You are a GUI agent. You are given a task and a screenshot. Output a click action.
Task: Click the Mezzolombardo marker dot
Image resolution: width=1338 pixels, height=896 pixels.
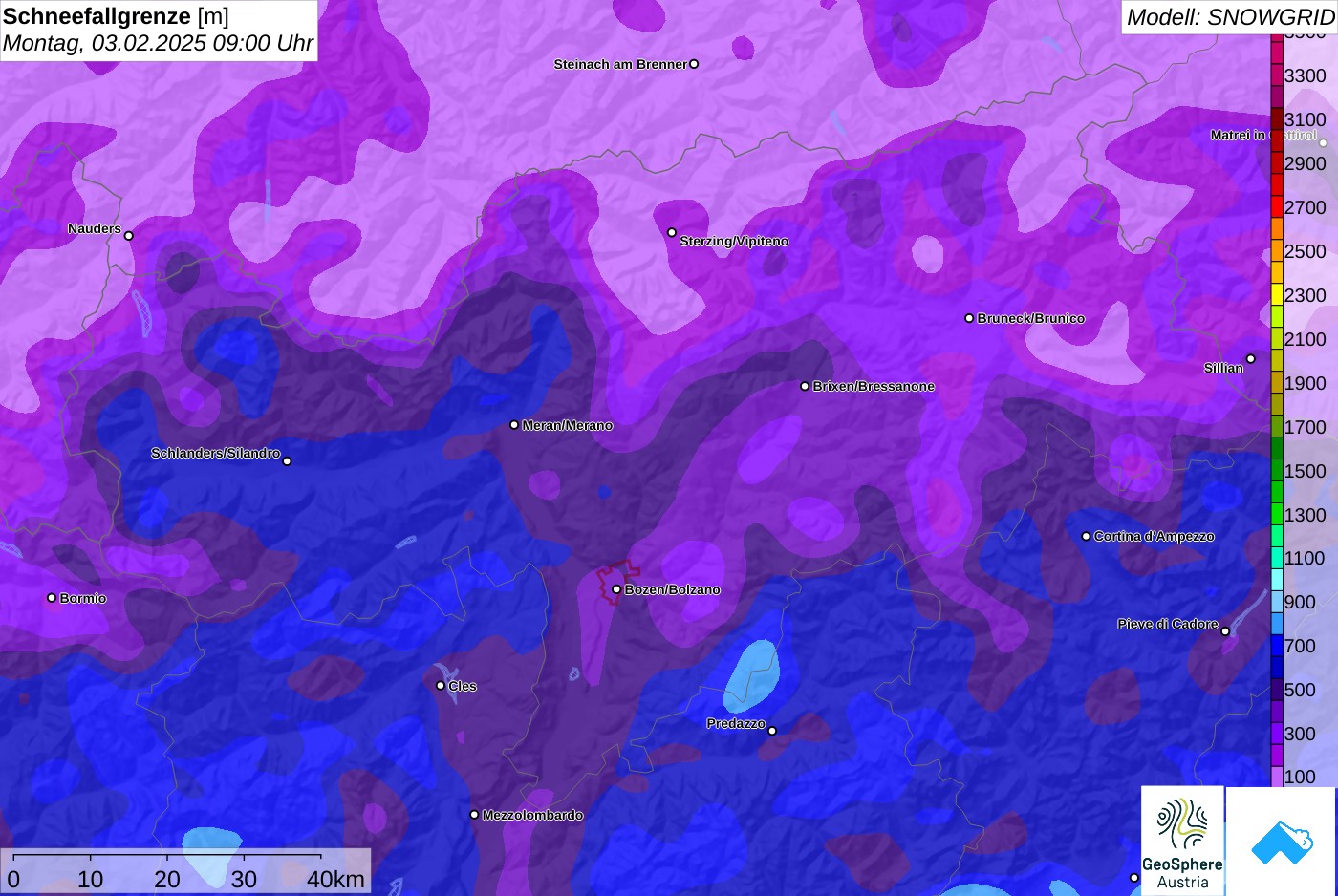(x=474, y=815)
